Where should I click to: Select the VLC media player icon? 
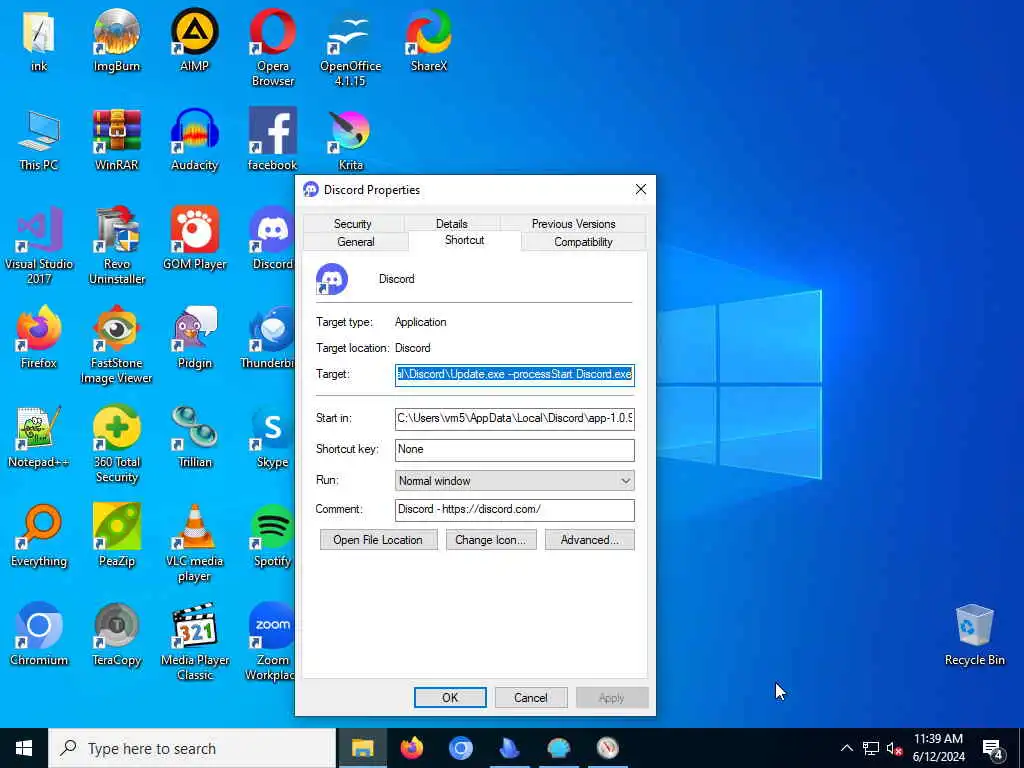pyautogui.click(x=194, y=543)
